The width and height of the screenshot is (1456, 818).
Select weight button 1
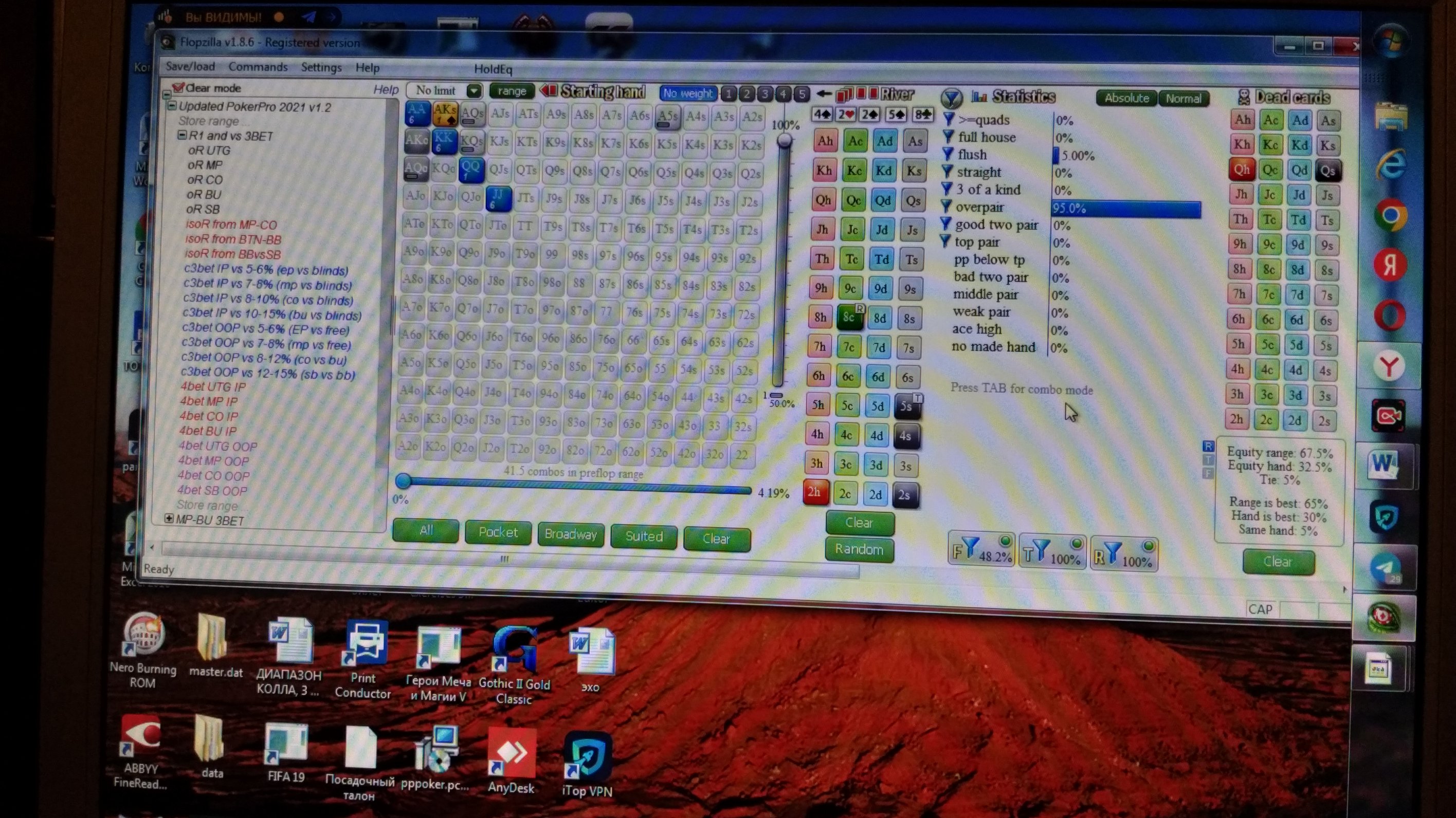pos(729,93)
